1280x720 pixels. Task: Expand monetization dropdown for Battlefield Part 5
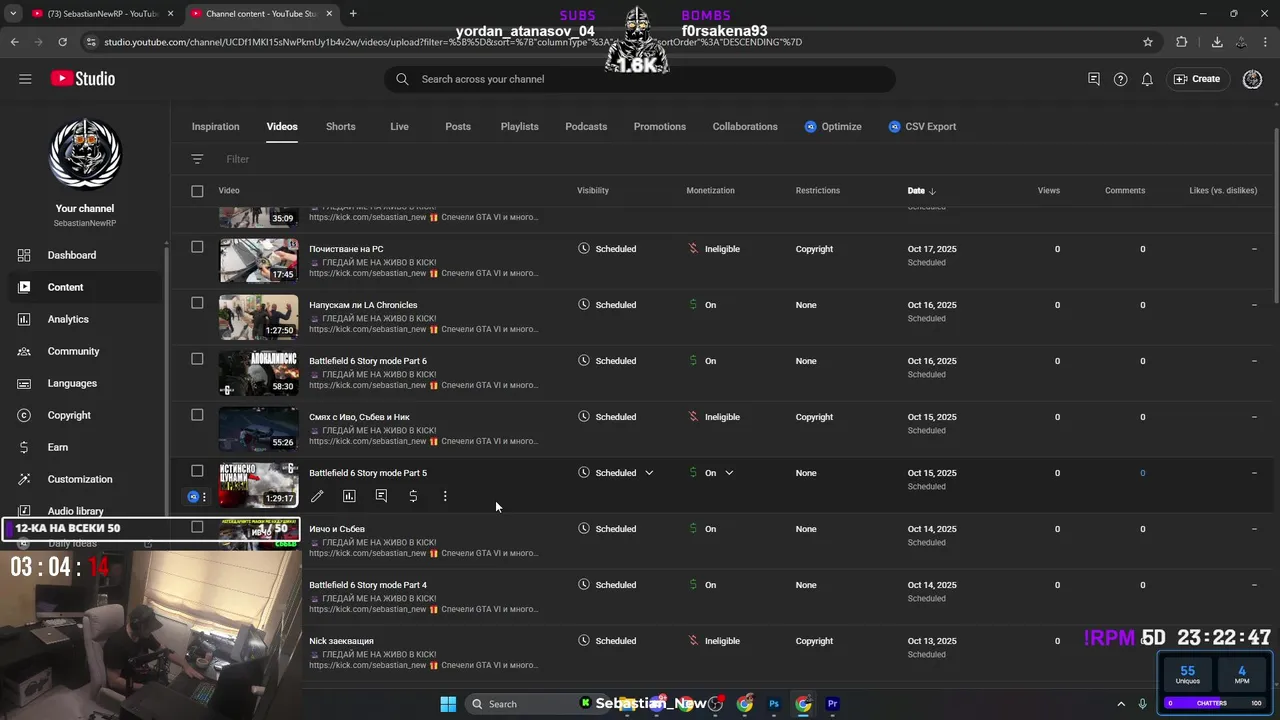click(x=729, y=473)
